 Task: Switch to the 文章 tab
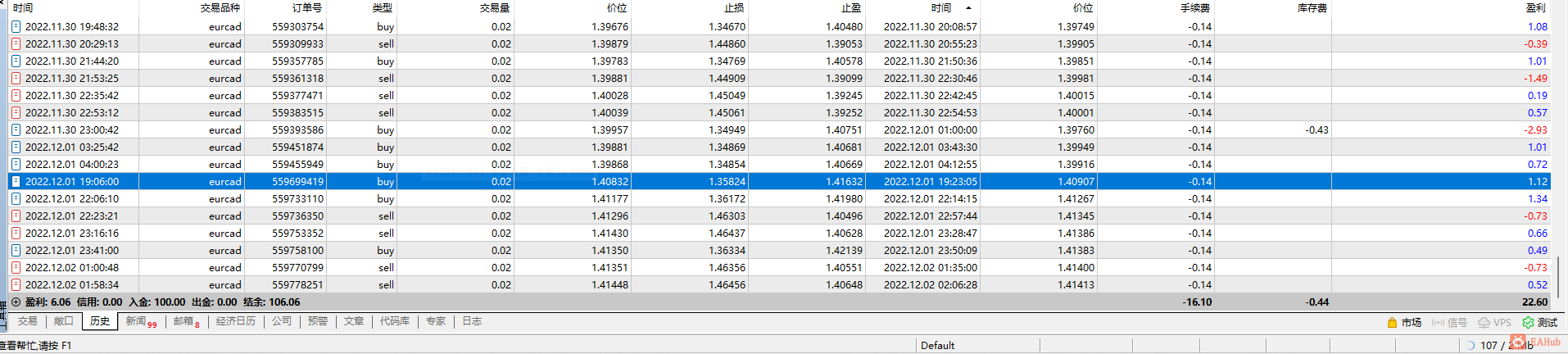pyautogui.click(x=354, y=321)
